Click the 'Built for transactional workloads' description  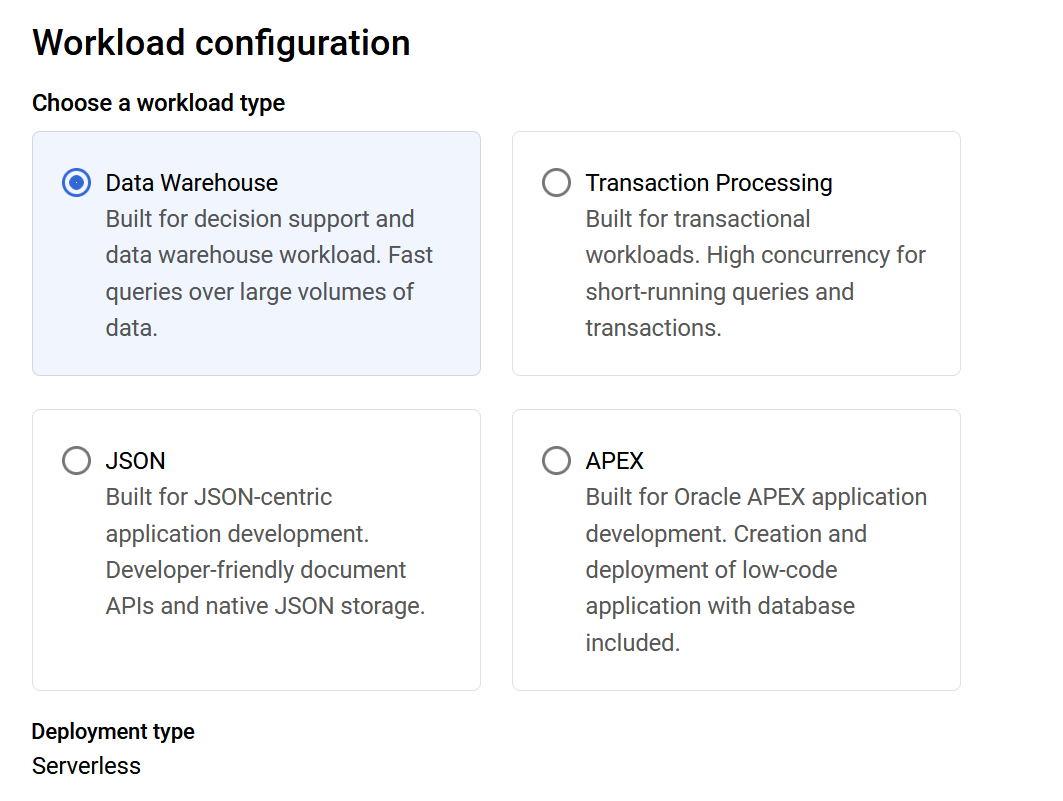[x=755, y=273]
